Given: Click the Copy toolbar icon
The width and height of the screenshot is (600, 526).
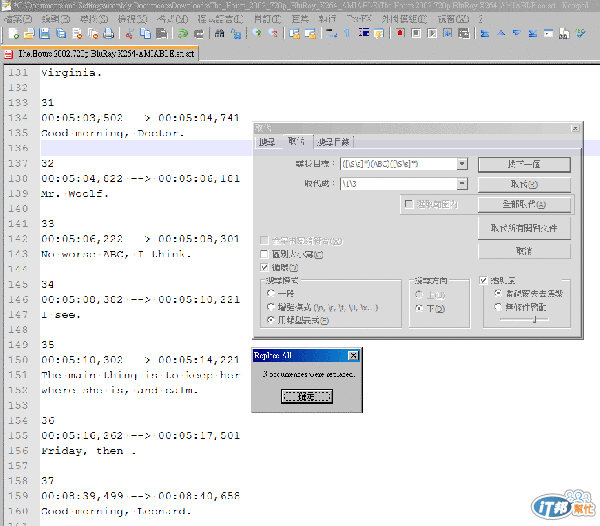Looking at the screenshot, I should coord(145,34).
